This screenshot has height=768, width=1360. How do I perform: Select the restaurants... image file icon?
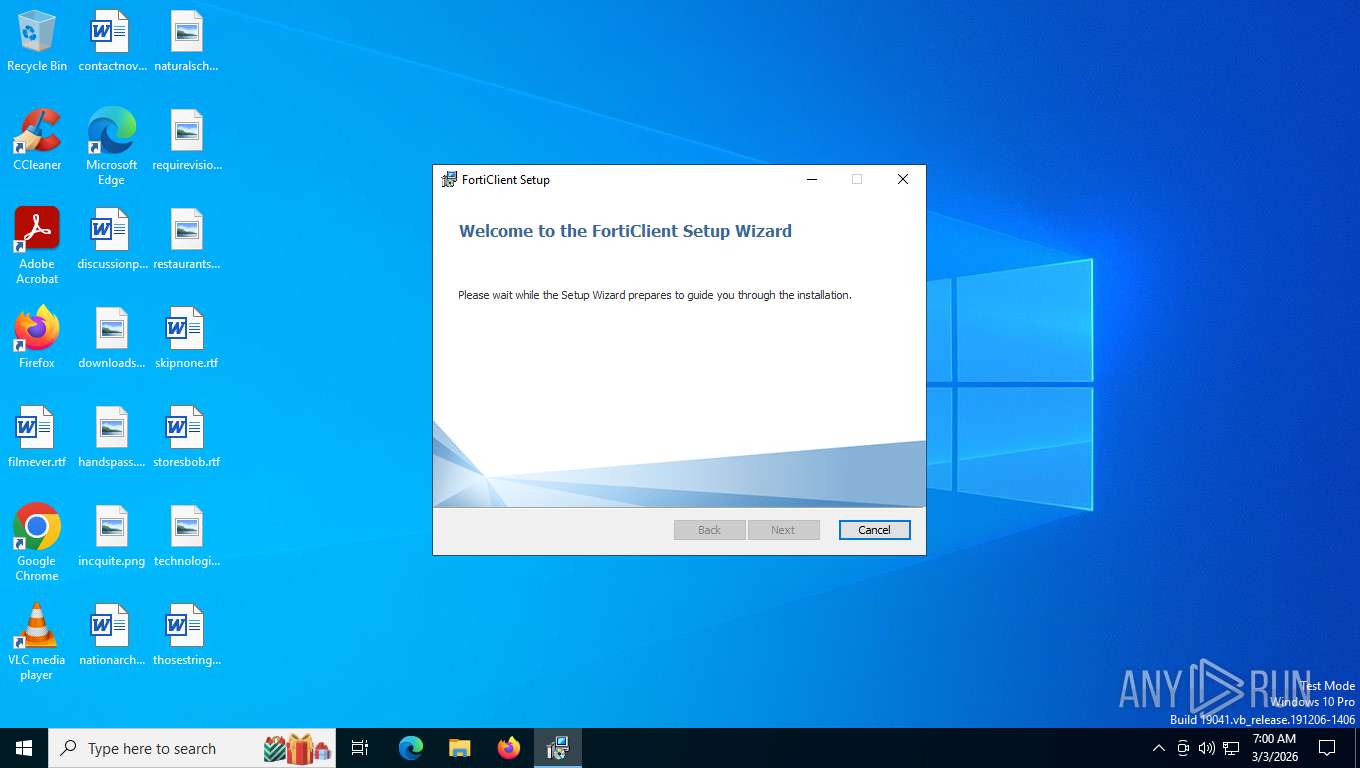(x=186, y=240)
